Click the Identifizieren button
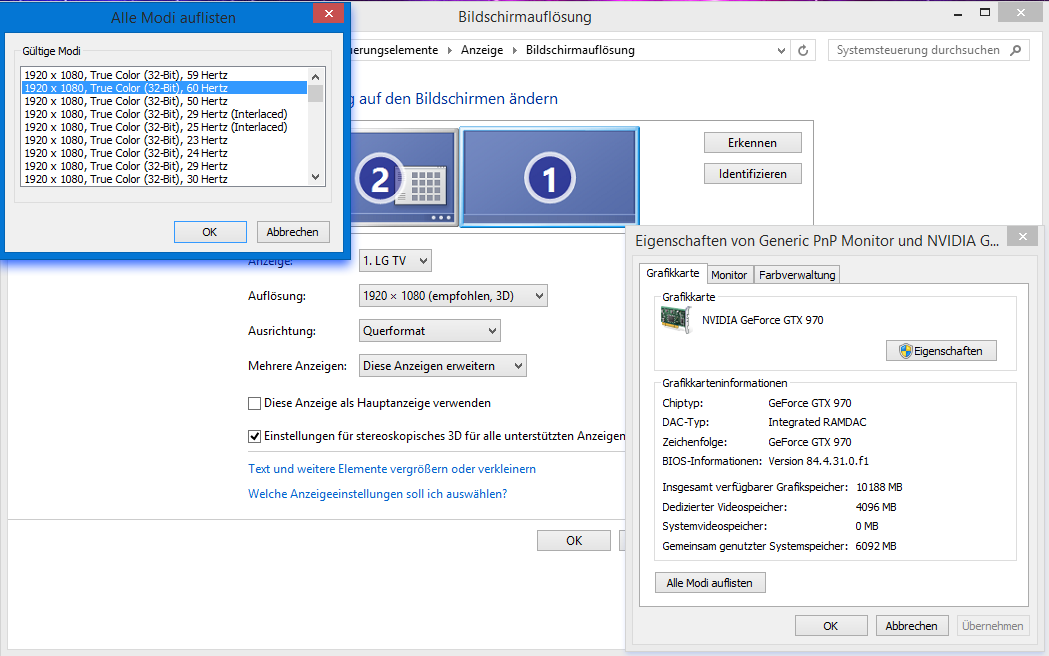 [753, 174]
